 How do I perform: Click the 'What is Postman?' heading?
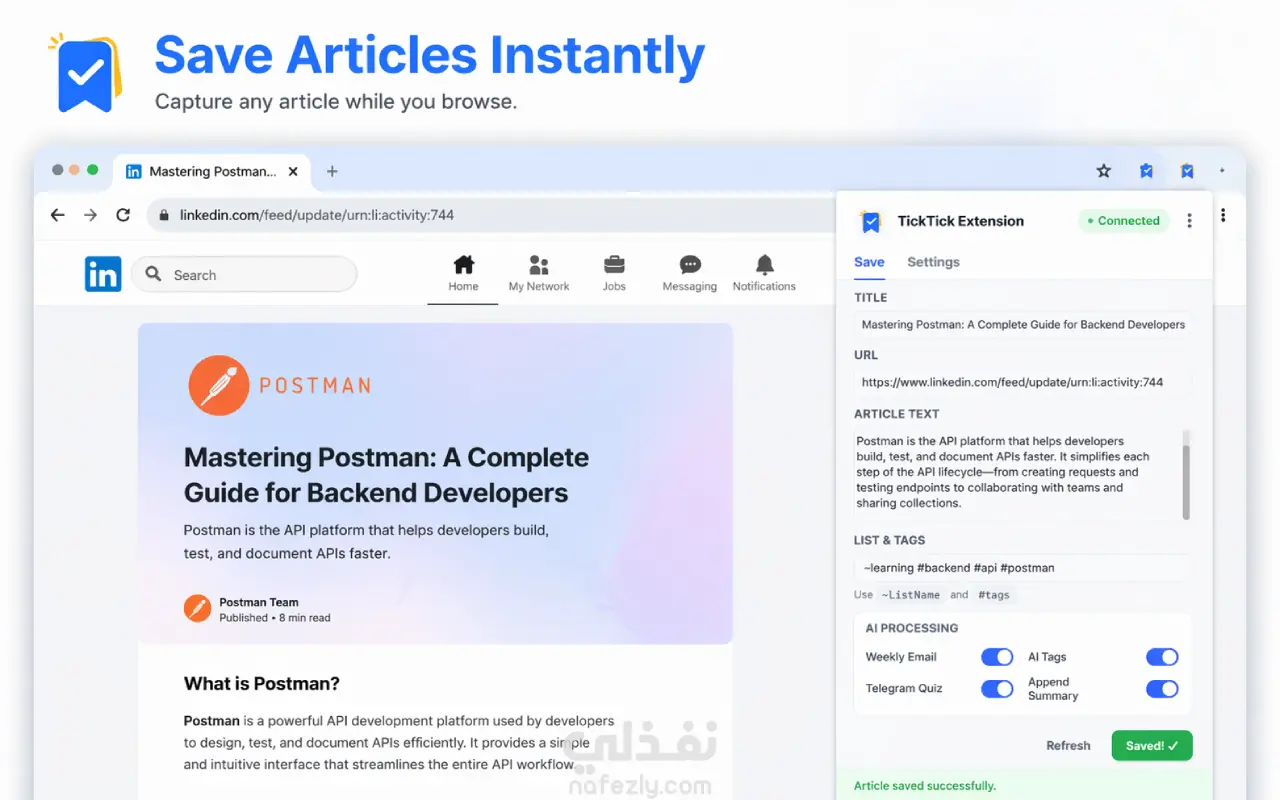tap(262, 684)
